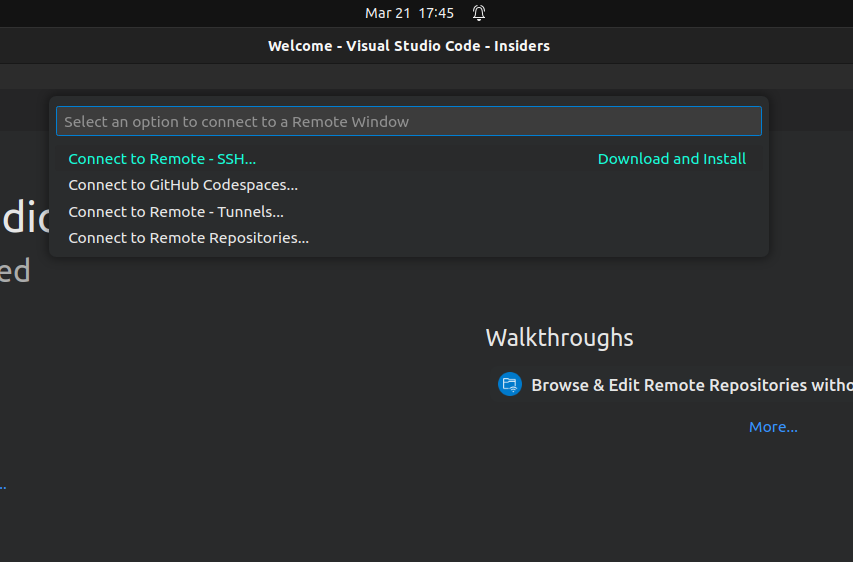Click the Remote Repositories walkthrough icon

[x=510, y=385]
